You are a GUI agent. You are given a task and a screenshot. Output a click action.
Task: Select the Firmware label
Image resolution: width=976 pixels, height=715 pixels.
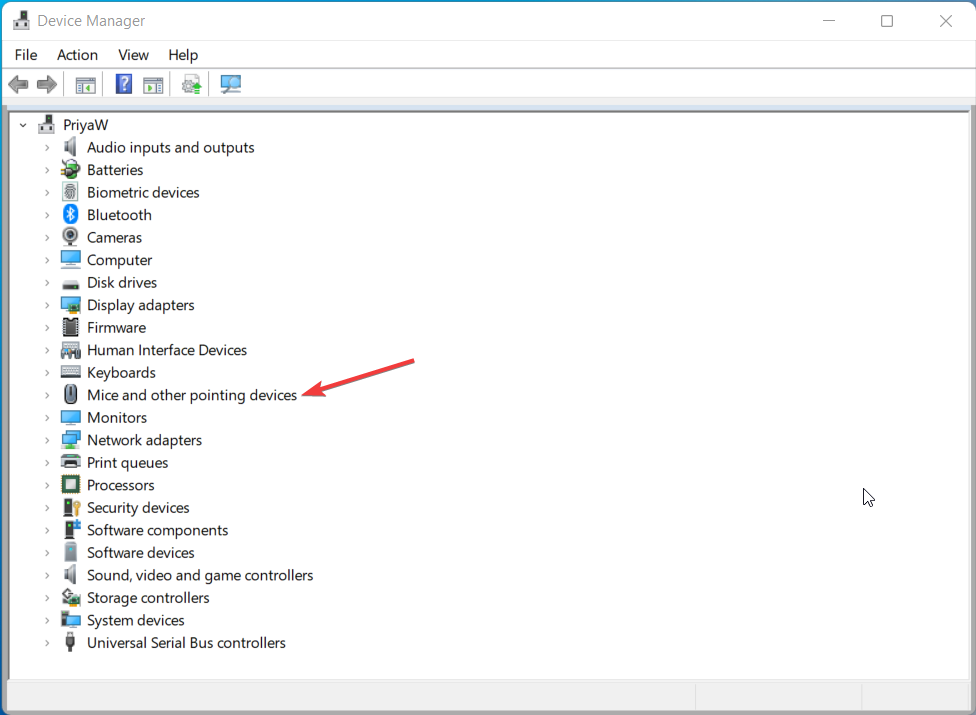[116, 327]
